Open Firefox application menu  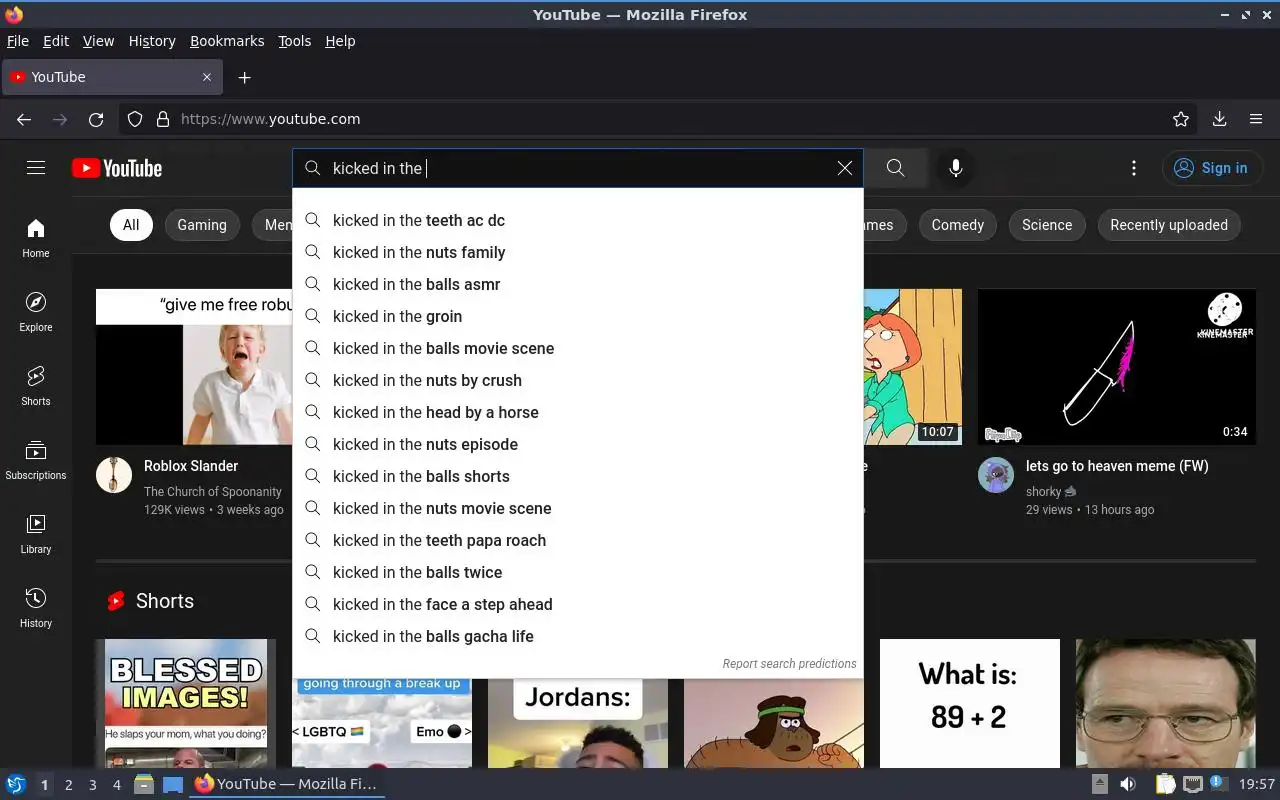[x=1256, y=119]
